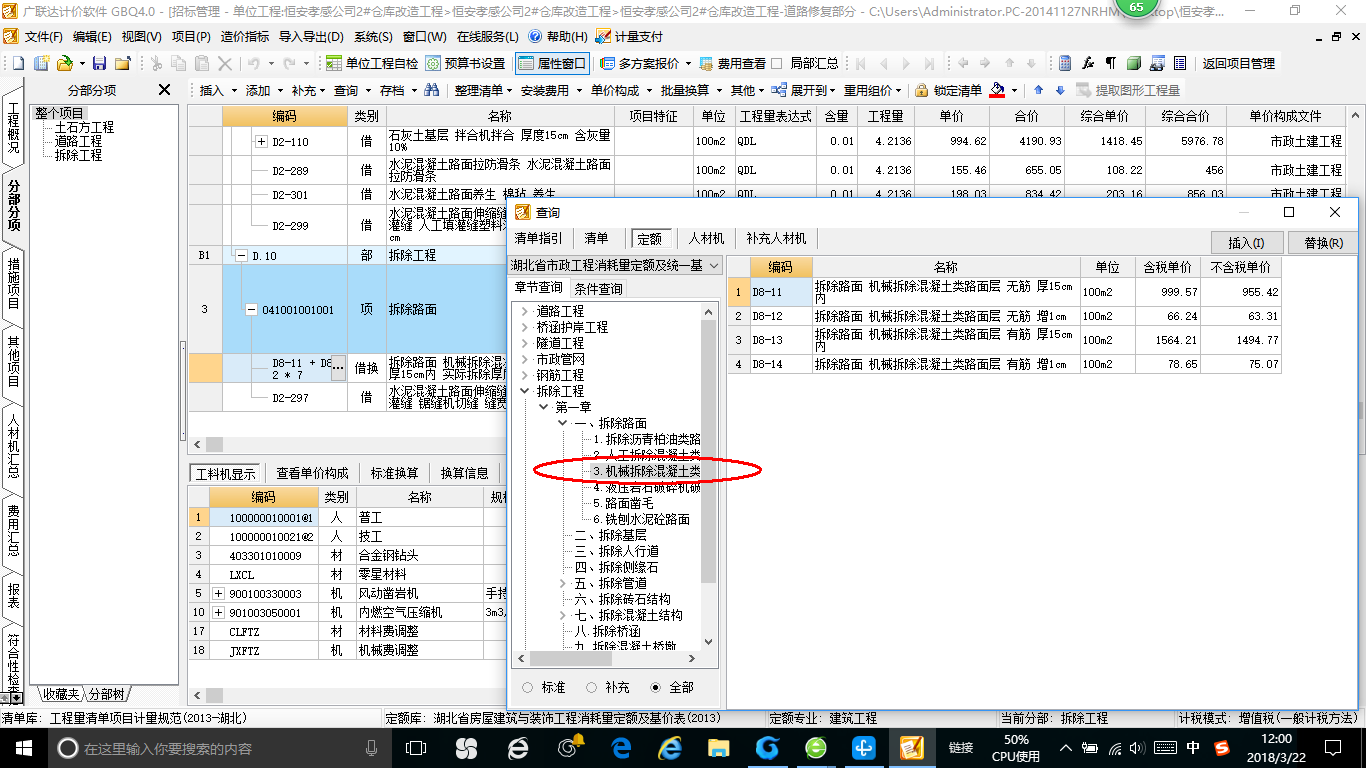Open the 添加 dropdown in toolbar

click(x=264, y=90)
